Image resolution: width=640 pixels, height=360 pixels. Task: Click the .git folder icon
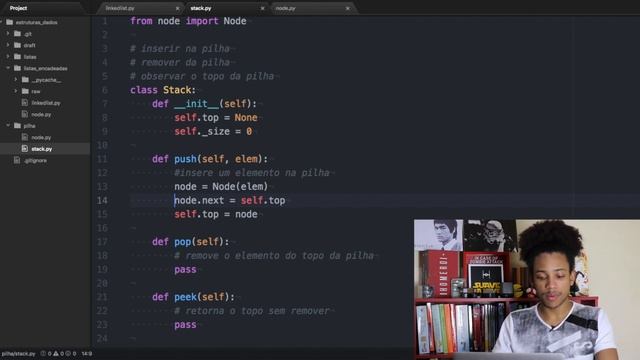click(x=18, y=33)
